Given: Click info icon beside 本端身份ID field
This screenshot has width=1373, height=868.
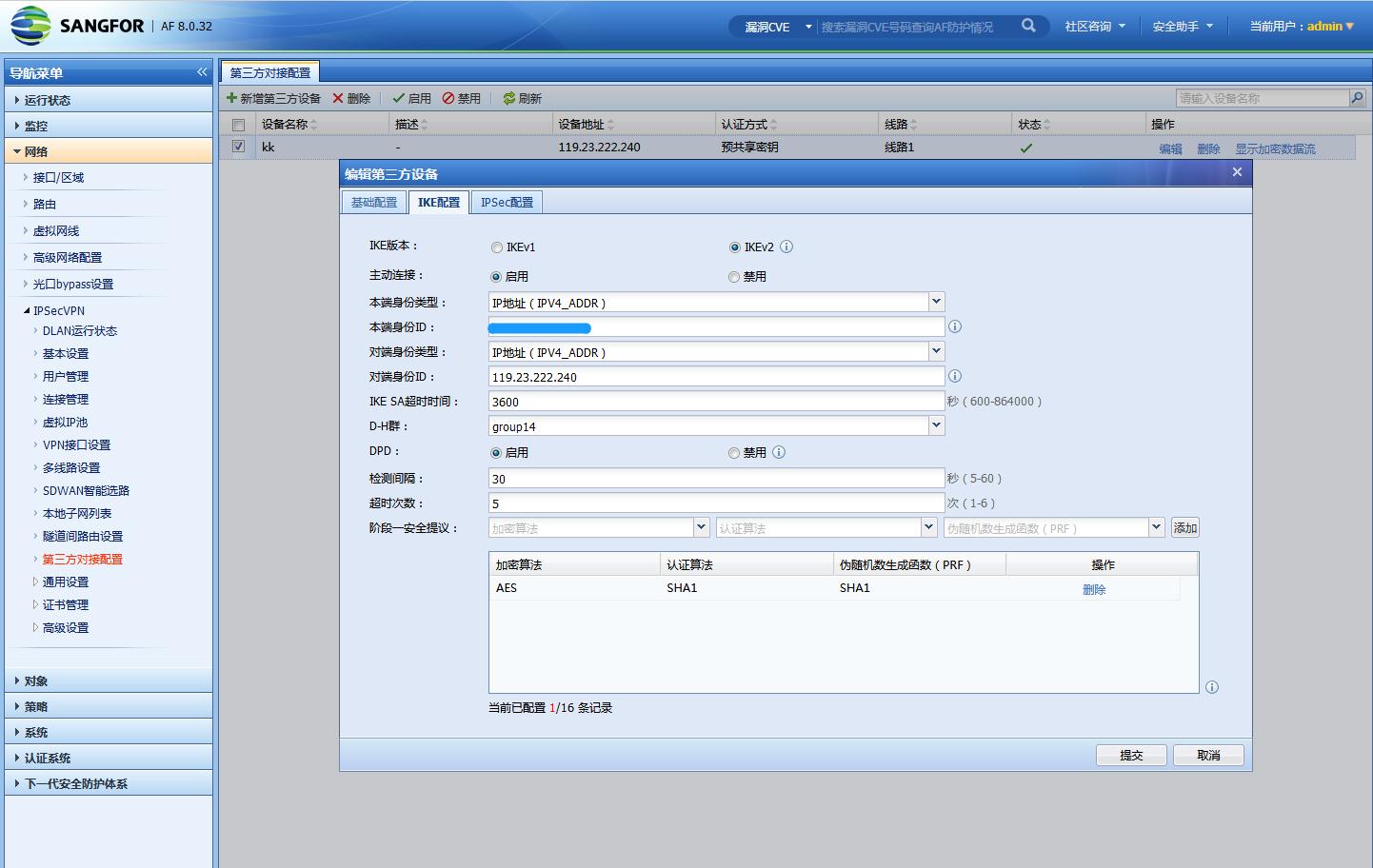Looking at the screenshot, I should tap(955, 326).
